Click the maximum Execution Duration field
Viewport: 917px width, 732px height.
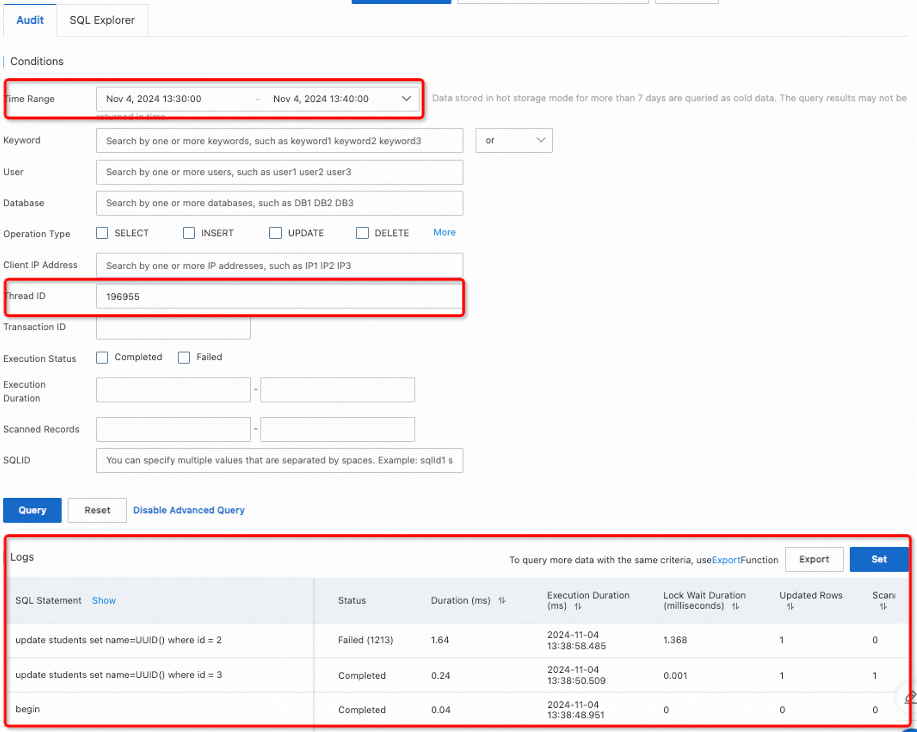point(337,390)
